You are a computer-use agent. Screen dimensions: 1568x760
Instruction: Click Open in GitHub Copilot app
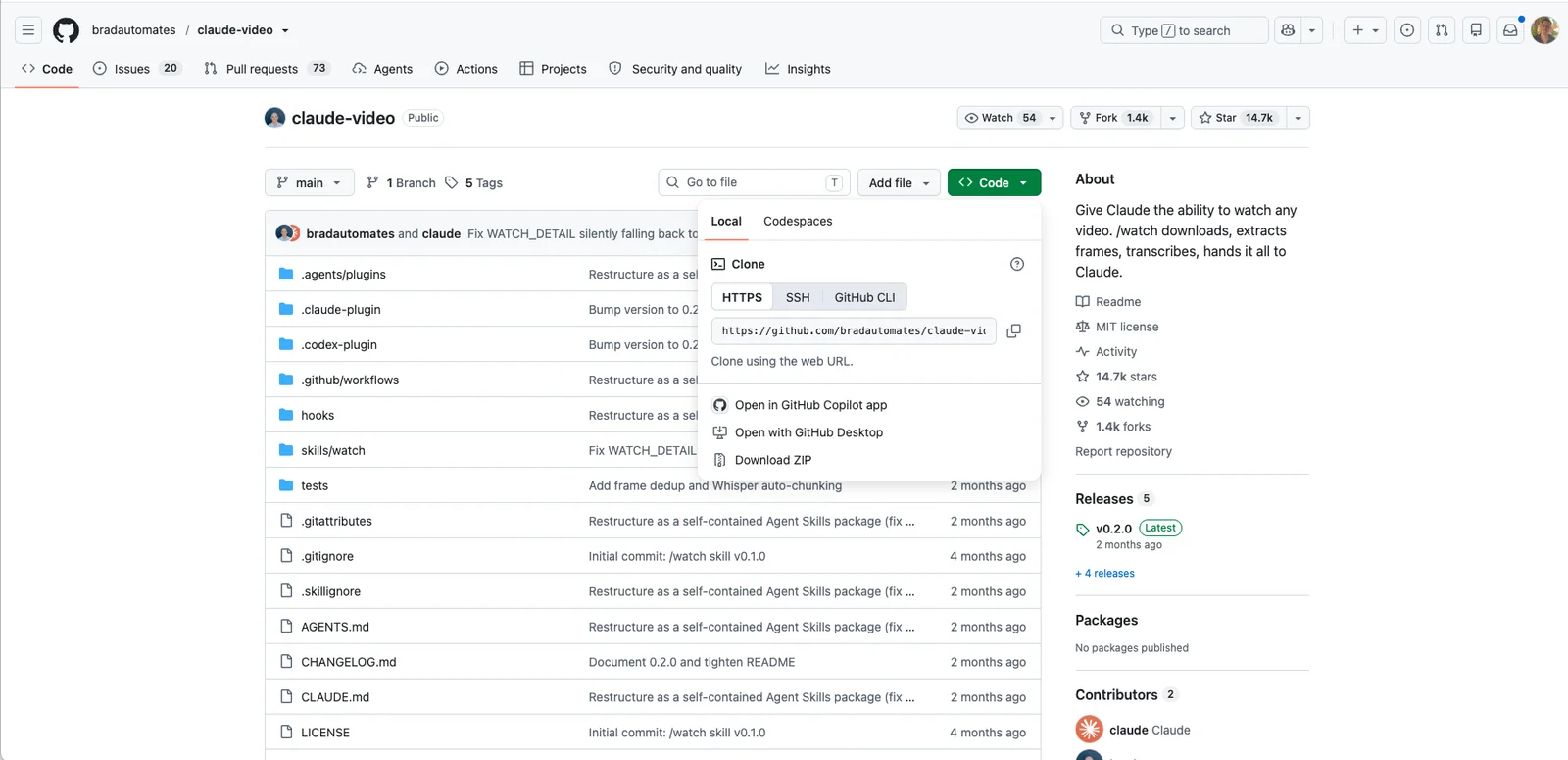pos(810,405)
